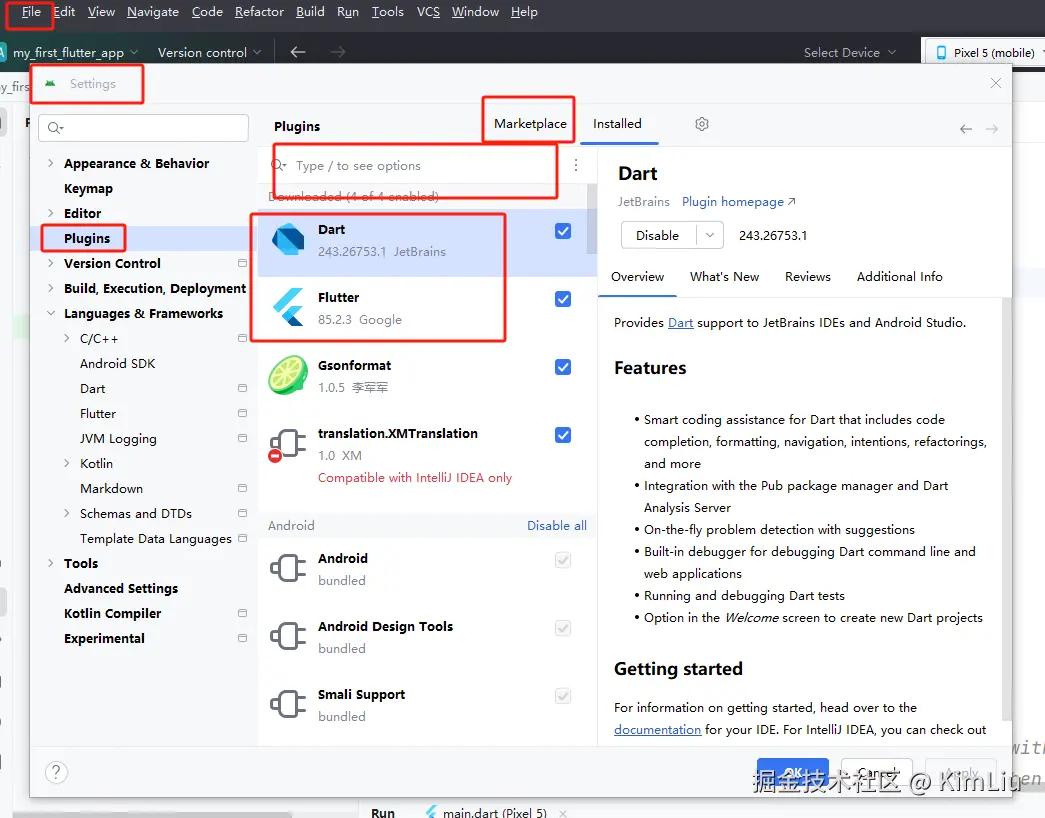Click Disable all for Android plugins

point(556,526)
